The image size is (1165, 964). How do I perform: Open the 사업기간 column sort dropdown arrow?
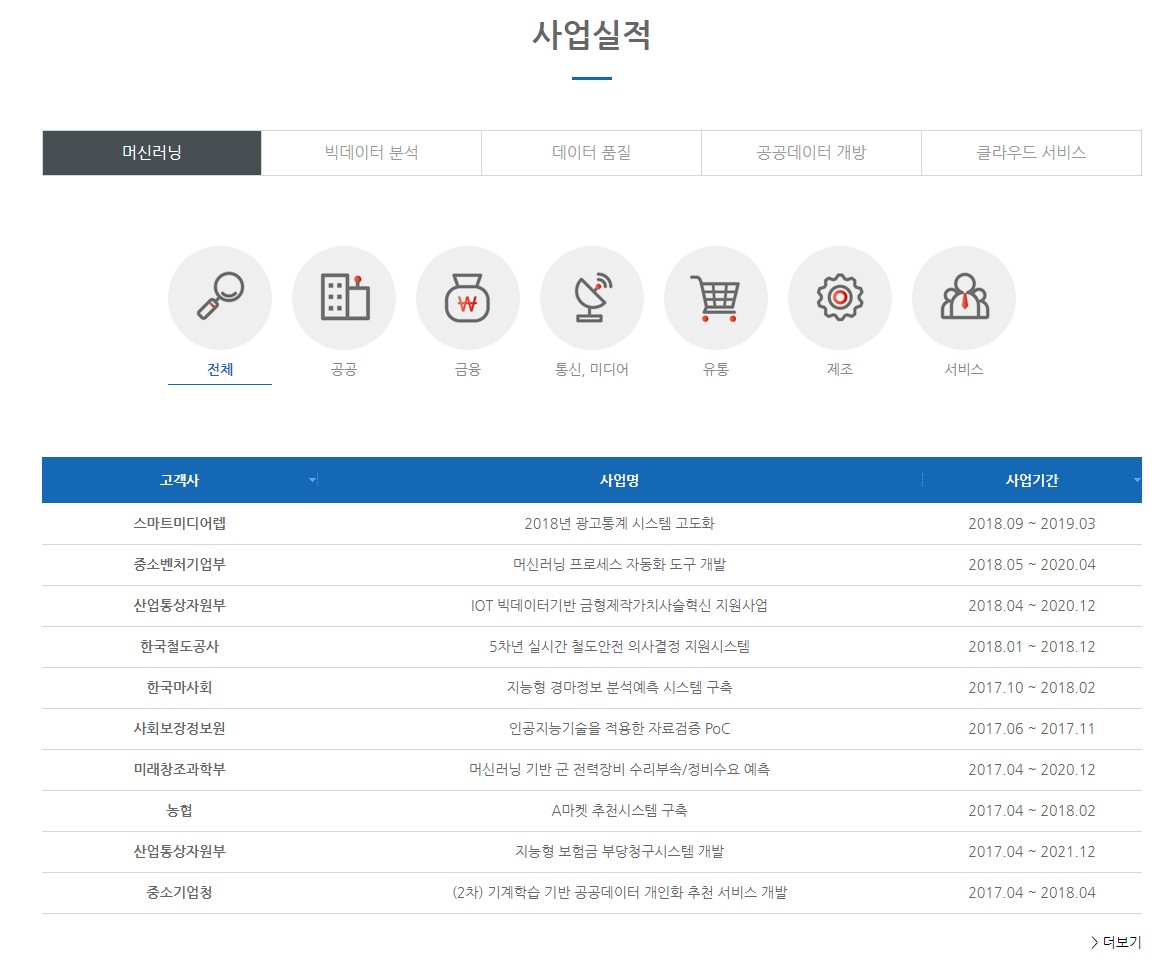click(x=1137, y=480)
